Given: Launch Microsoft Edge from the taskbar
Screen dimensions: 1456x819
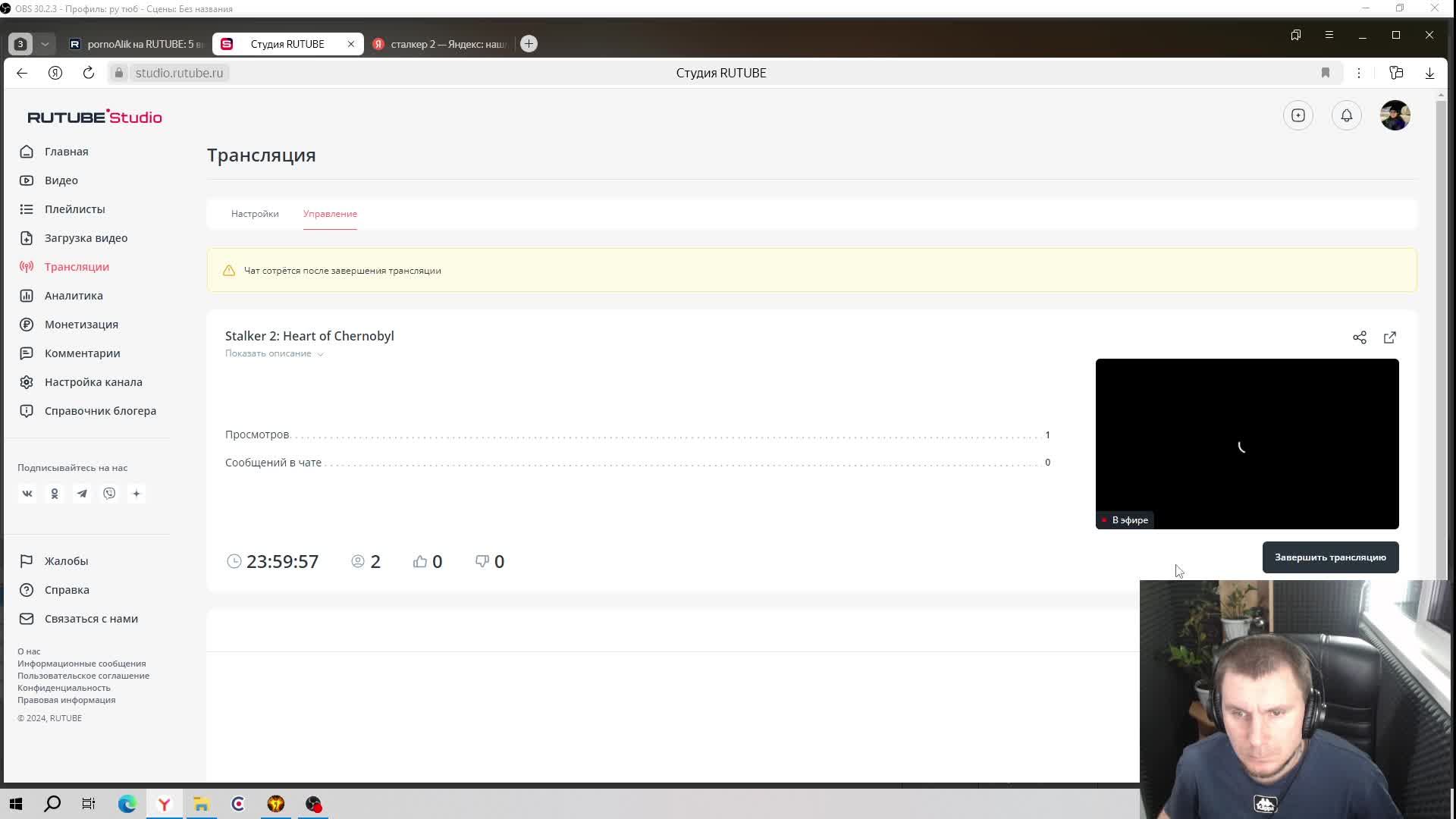Looking at the screenshot, I should tap(127, 804).
